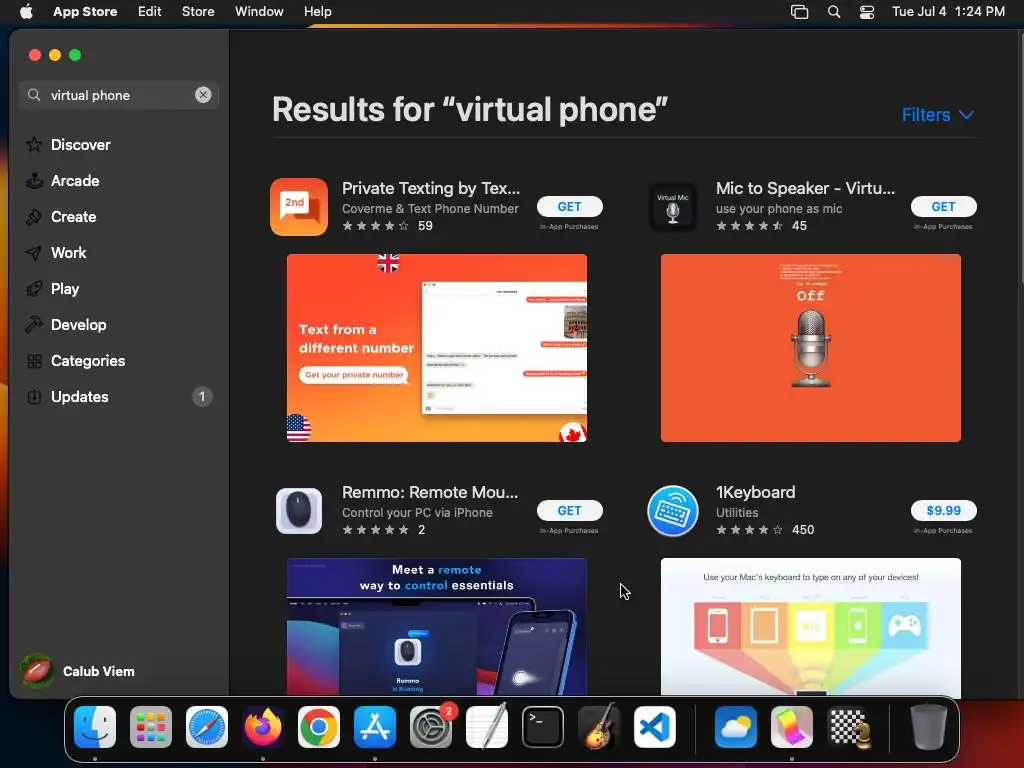Screen dimensions: 1024x768
Task: View Mic to Speaker screenshot preview
Action: pyautogui.click(x=810, y=348)
